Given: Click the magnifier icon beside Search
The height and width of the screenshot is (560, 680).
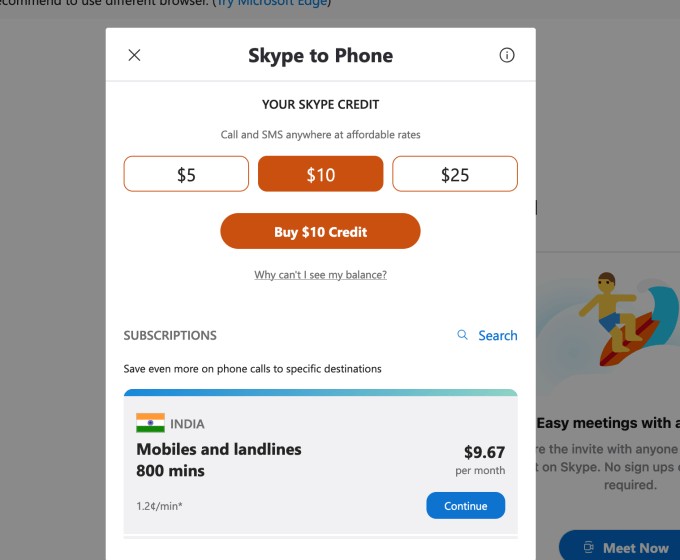Looking at the screenshot, I should pos(462,335).
